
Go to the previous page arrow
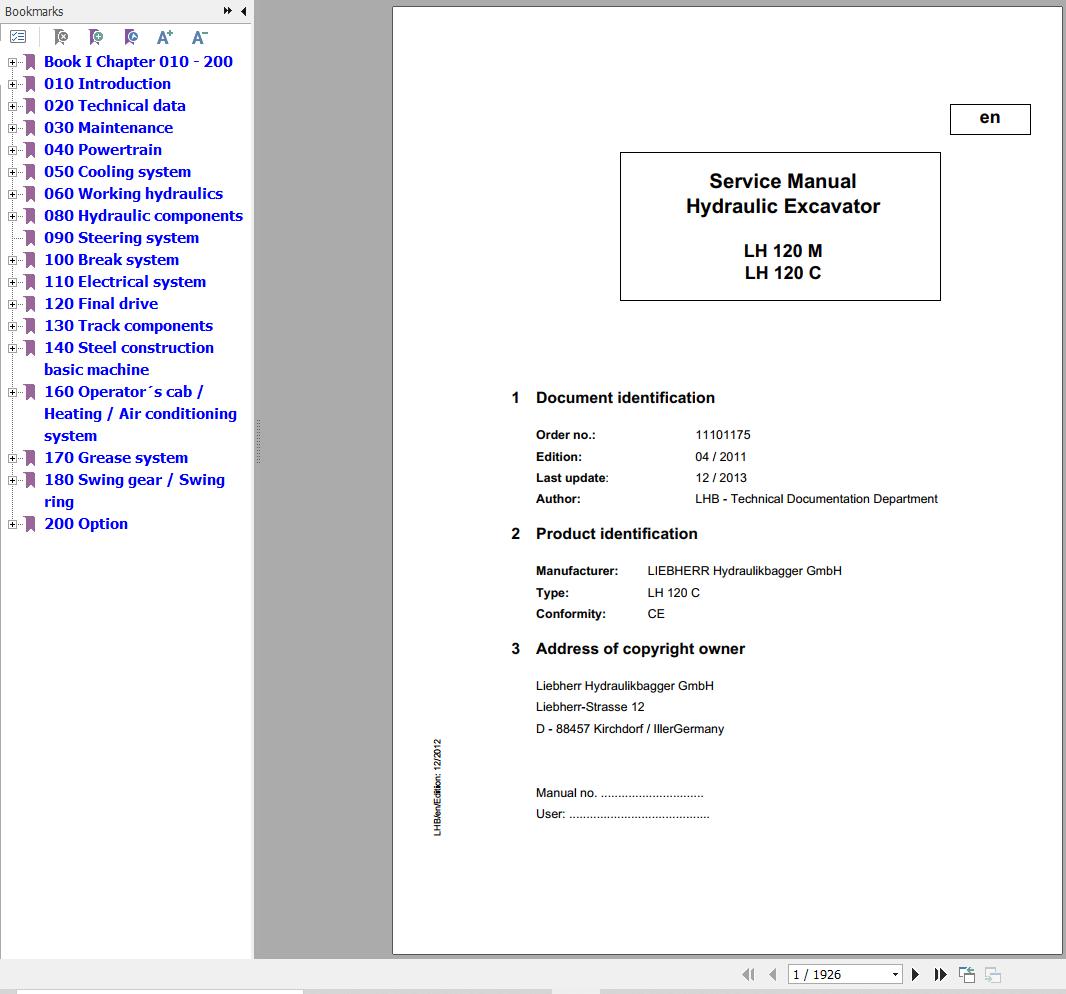coord(772,974)
